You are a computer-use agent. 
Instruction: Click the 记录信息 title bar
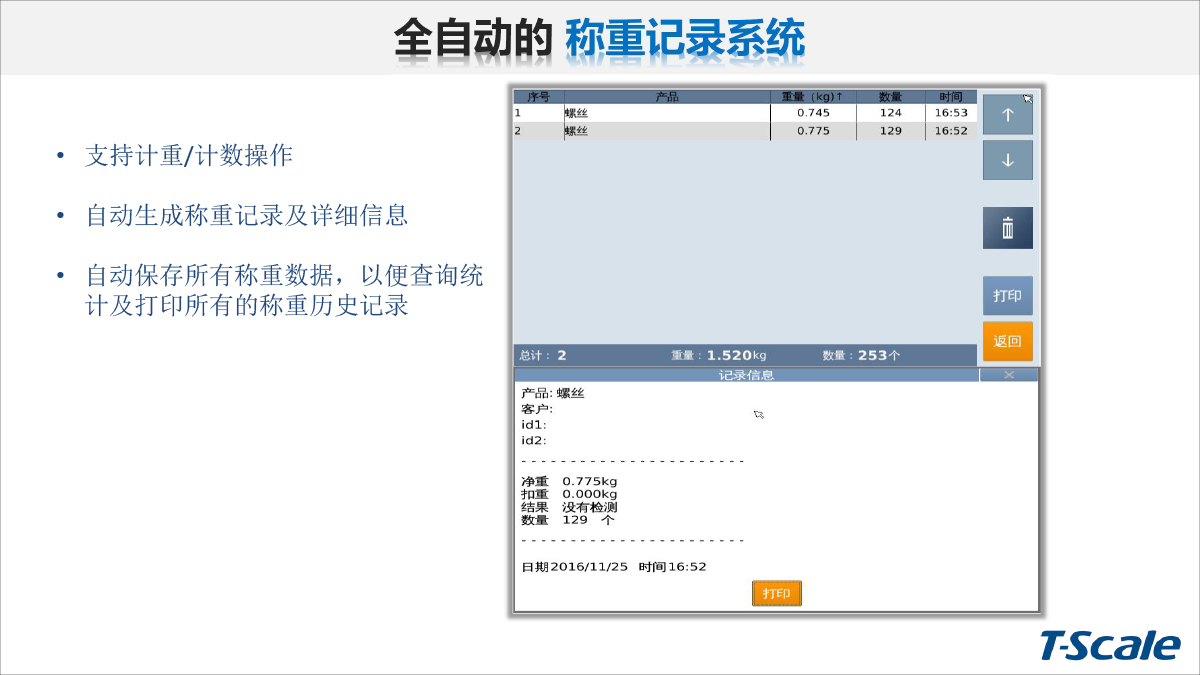pos(745,375)
